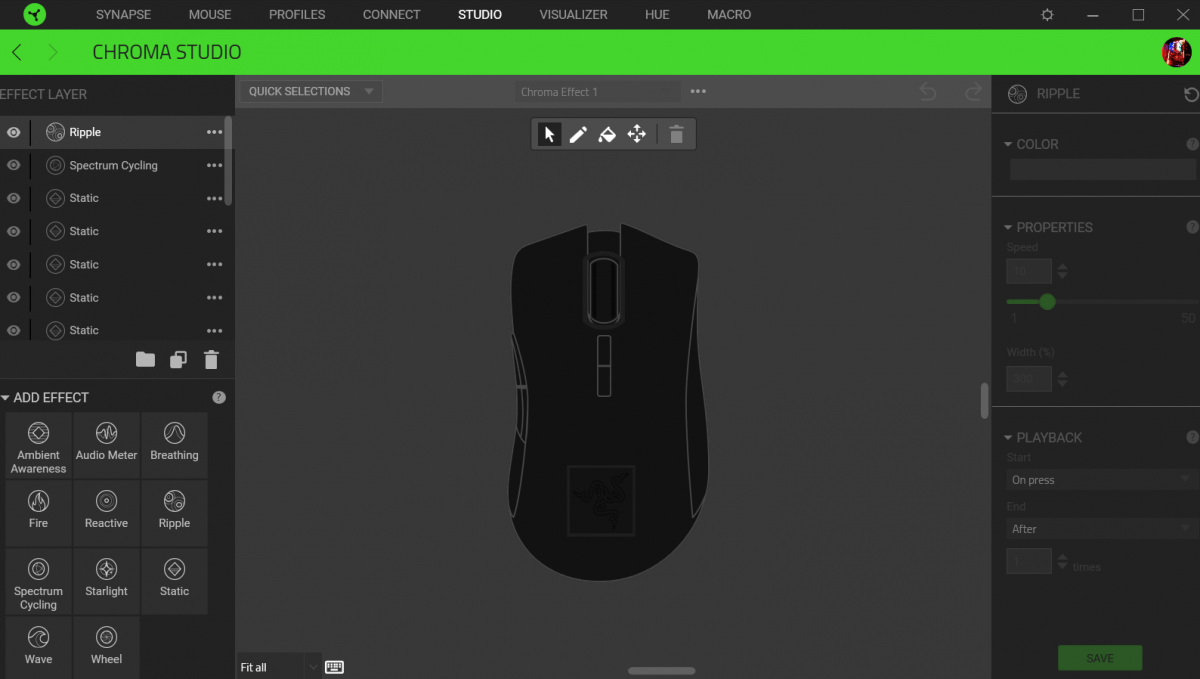The height and width of the screenshot is (679, 1200).
Task: Collapse the Properties section
Action: [x=1008, y=227]
